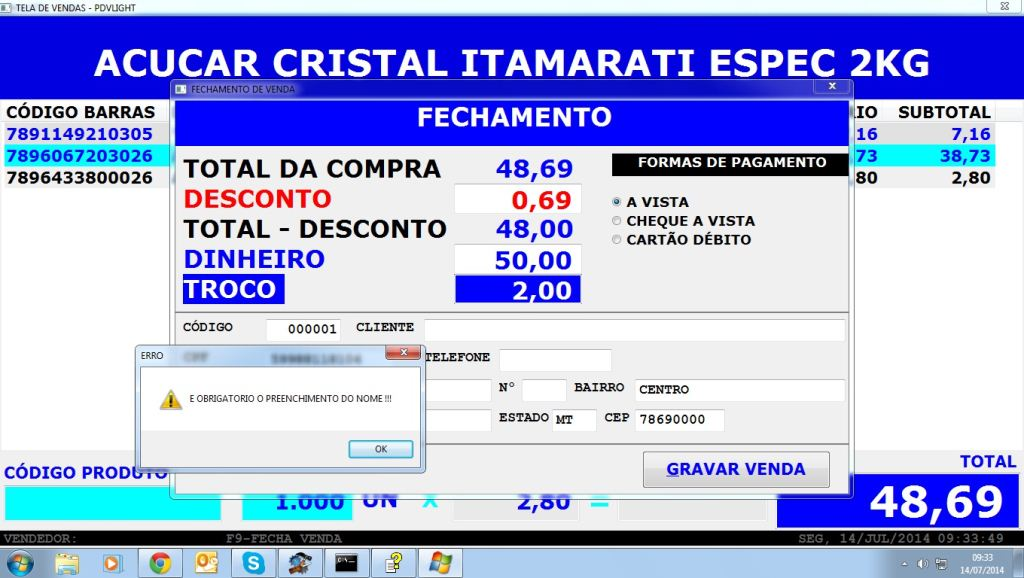Open the Windows Start menu orb
This screenshot has height=578, width=1024.
tap(20, 563)
